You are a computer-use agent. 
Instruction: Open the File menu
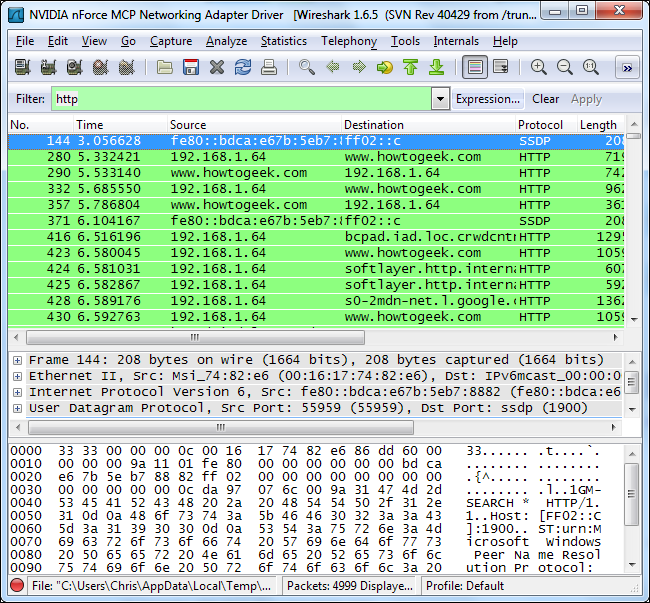(25, 41)
